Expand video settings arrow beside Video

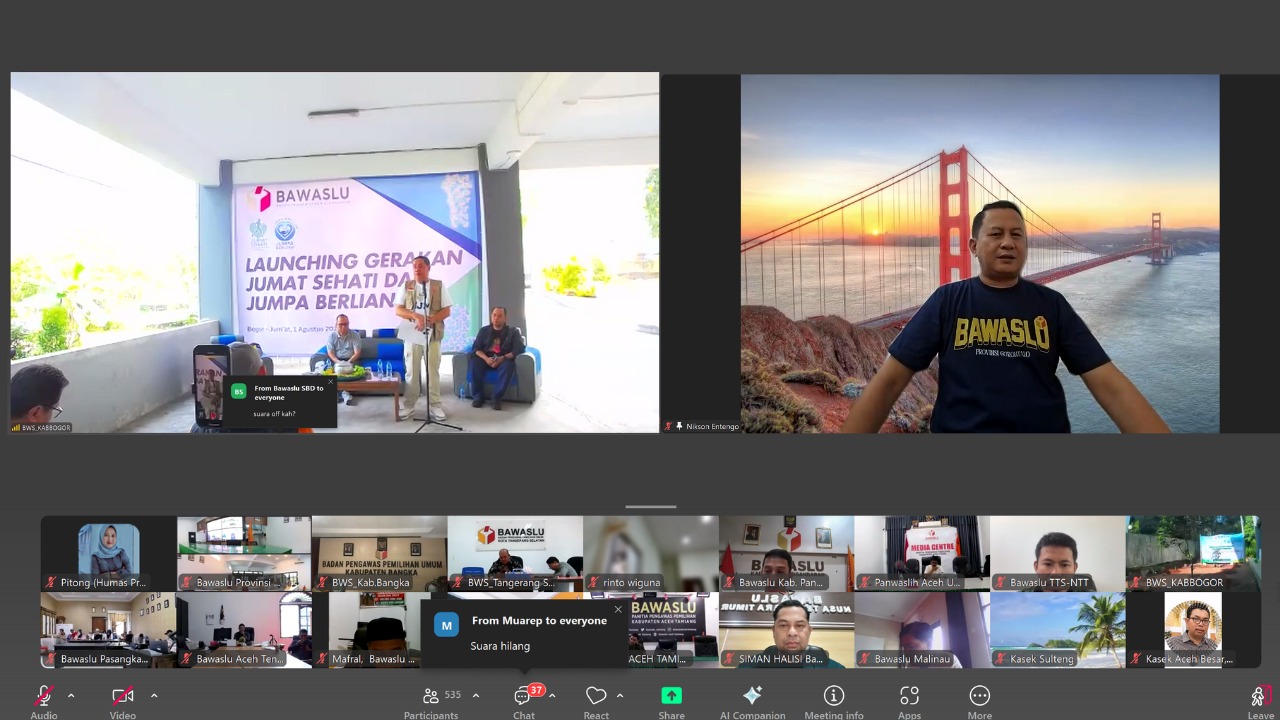(x=154, y=695)
